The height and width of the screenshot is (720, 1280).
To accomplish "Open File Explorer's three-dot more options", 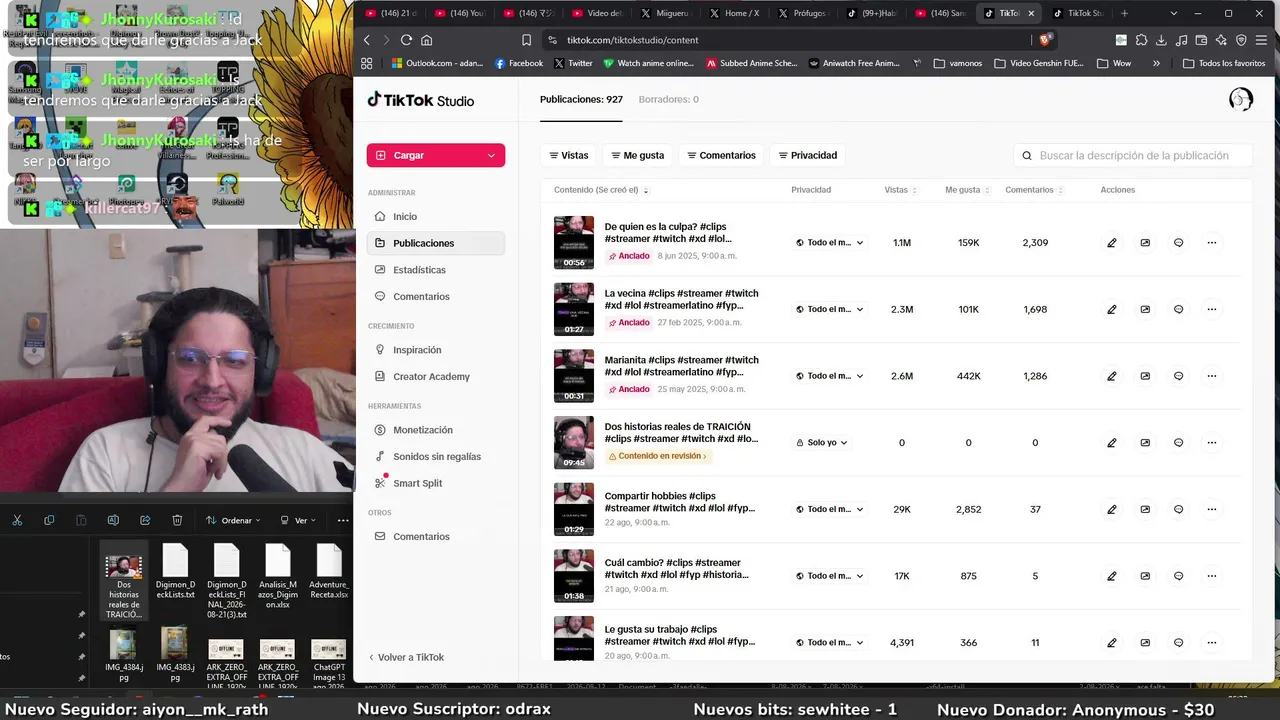I will 343,520.
